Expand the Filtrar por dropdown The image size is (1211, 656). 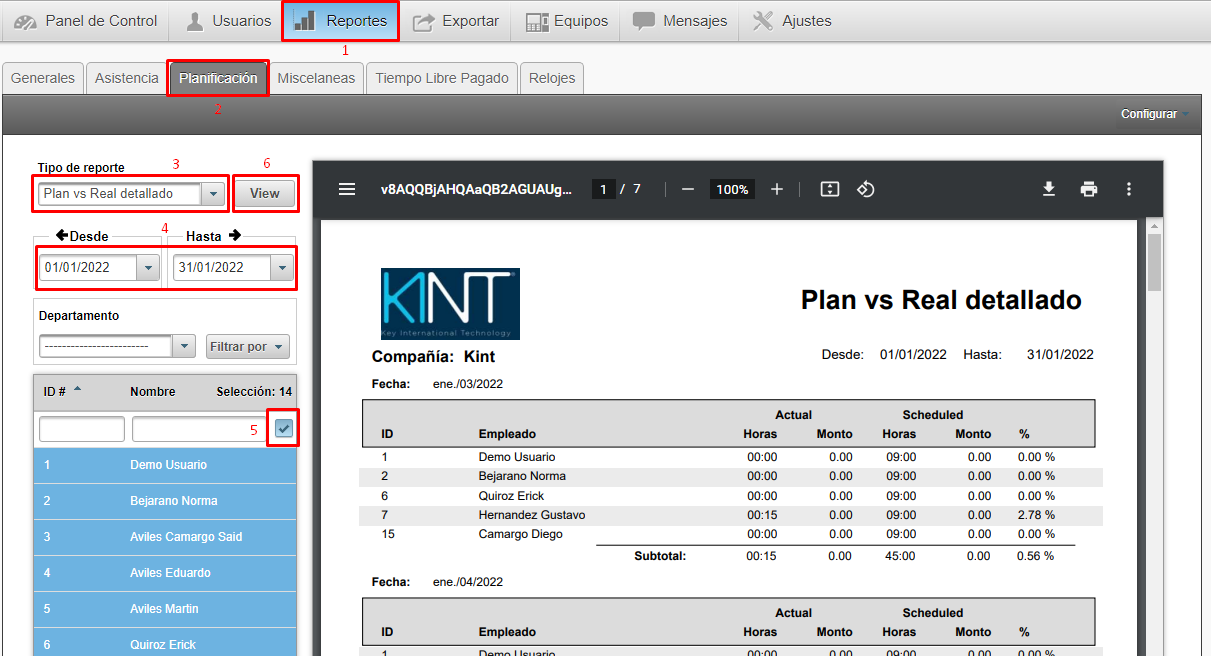point(247,346)
